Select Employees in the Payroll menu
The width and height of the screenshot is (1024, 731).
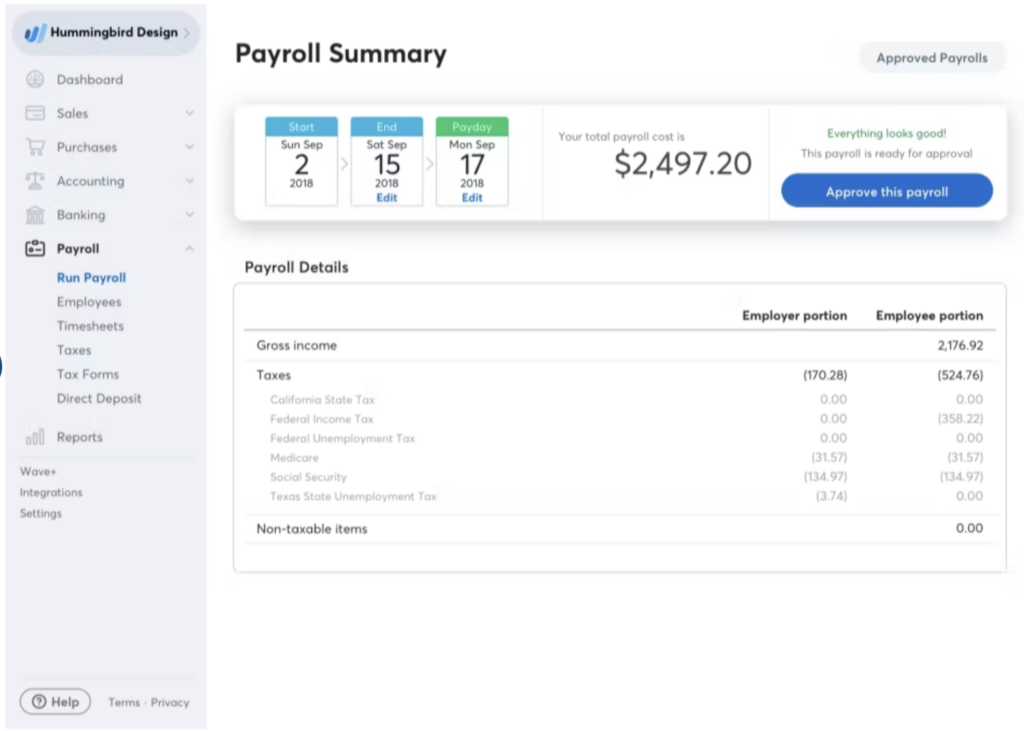coord(91,301)
